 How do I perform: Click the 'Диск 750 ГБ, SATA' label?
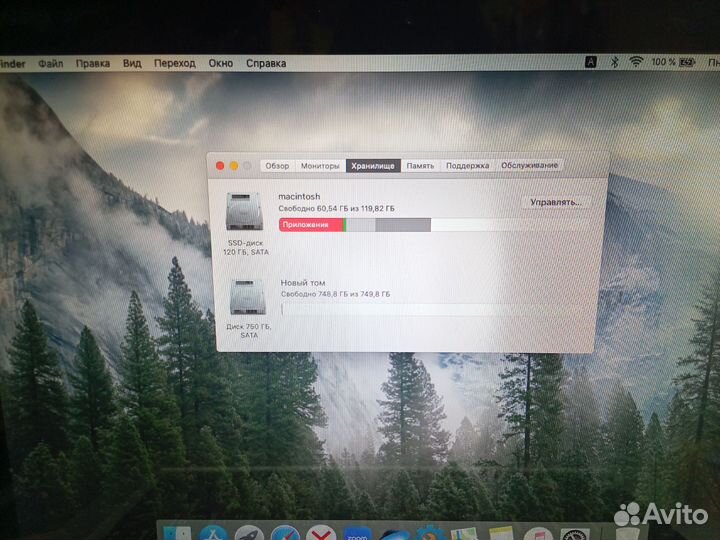[248, 331]
